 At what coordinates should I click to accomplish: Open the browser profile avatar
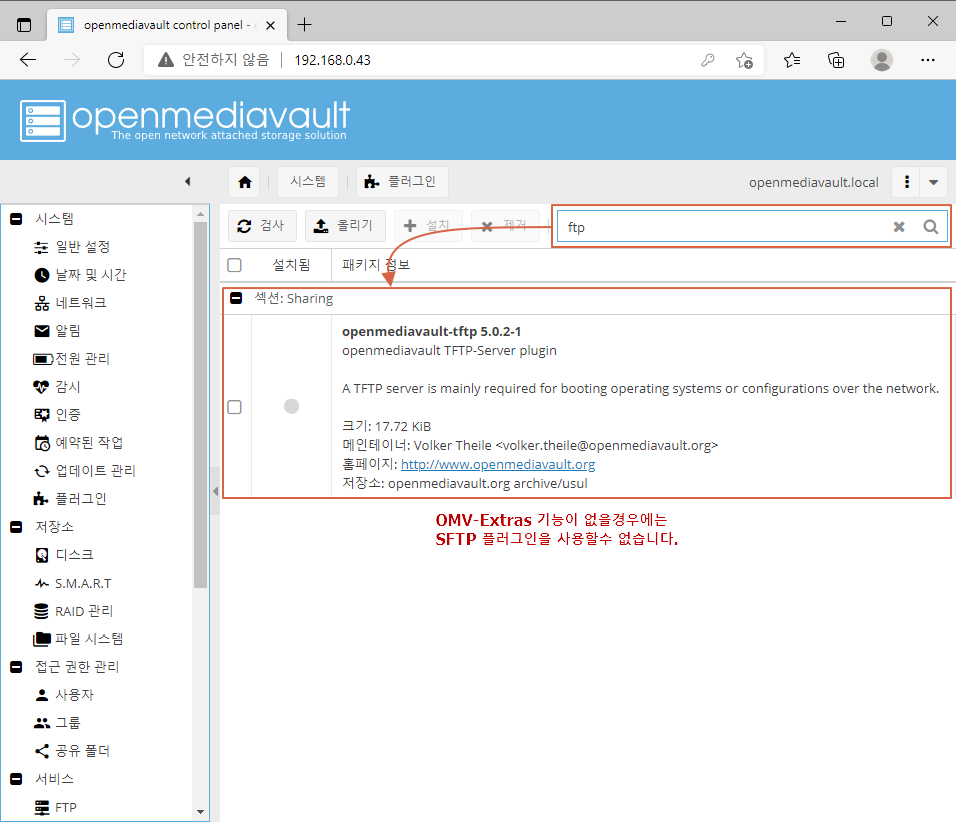point(882,60)
